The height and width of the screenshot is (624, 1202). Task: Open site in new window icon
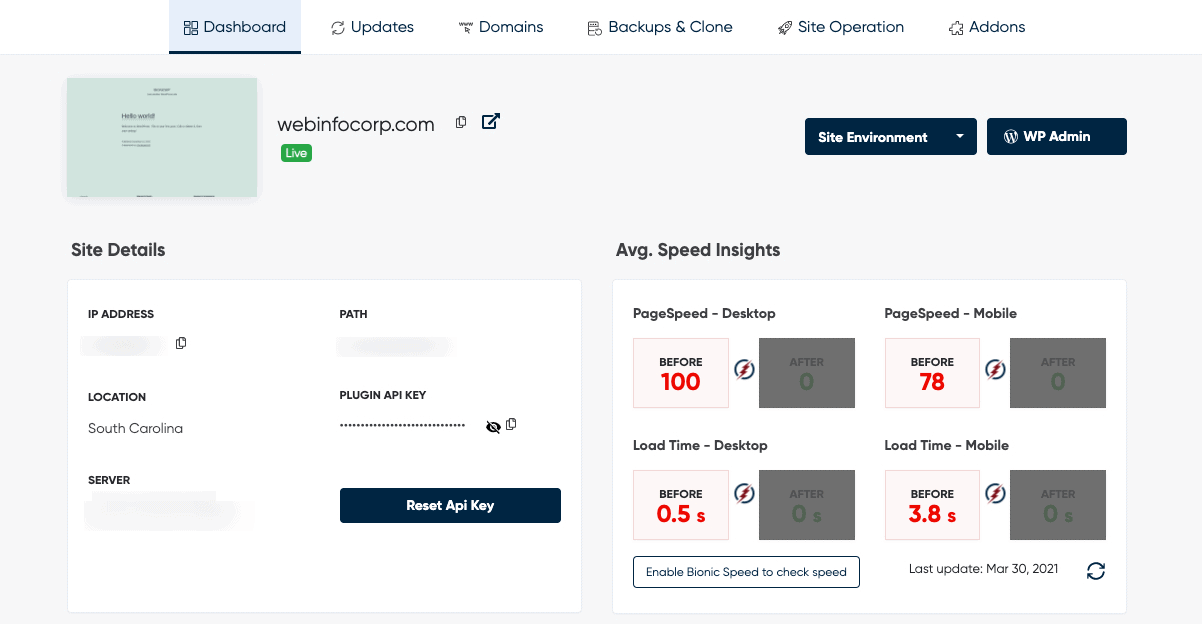click(x=491, y=121)
